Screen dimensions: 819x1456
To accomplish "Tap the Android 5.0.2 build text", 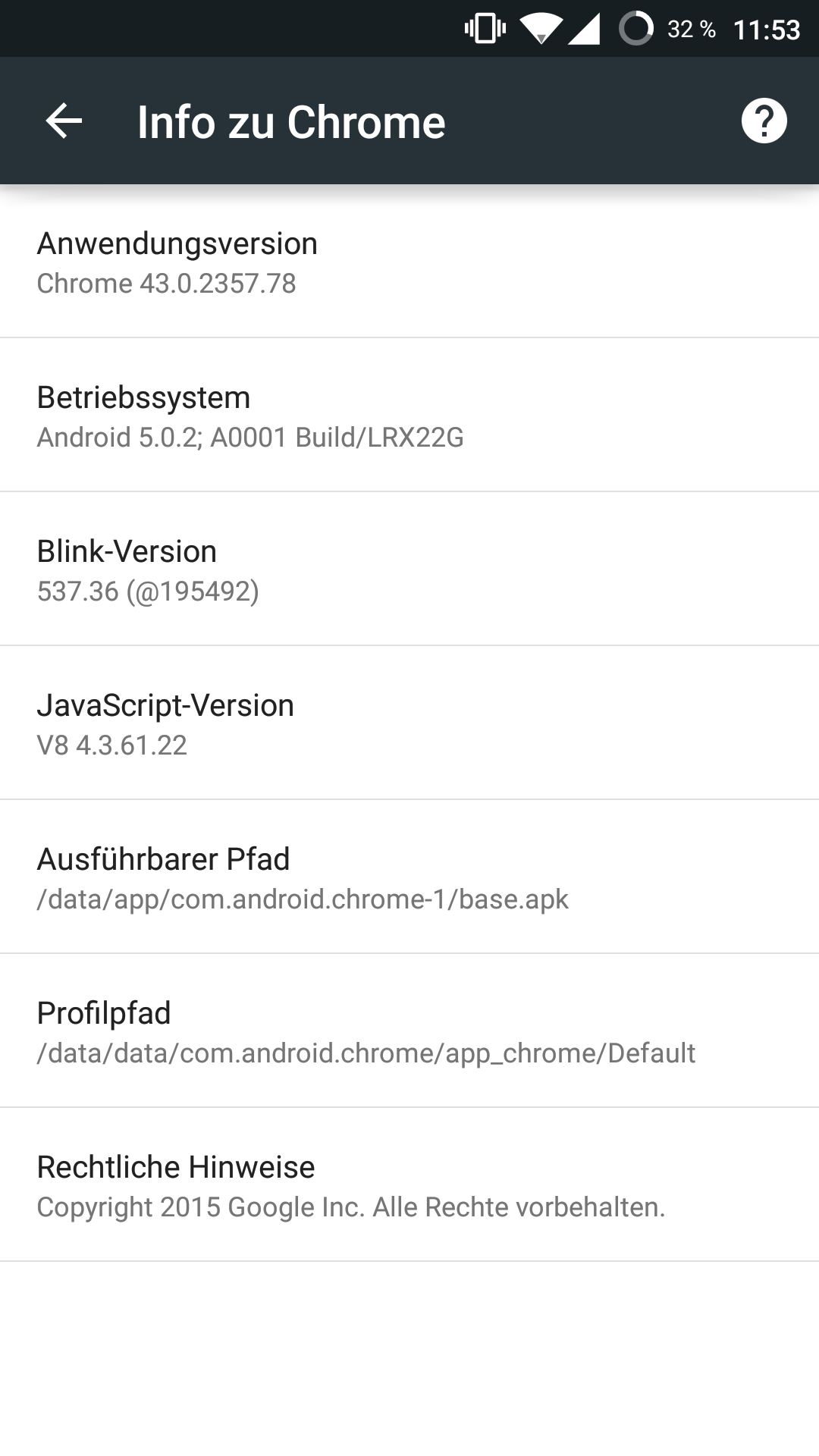I will click(x=250, y=438).
